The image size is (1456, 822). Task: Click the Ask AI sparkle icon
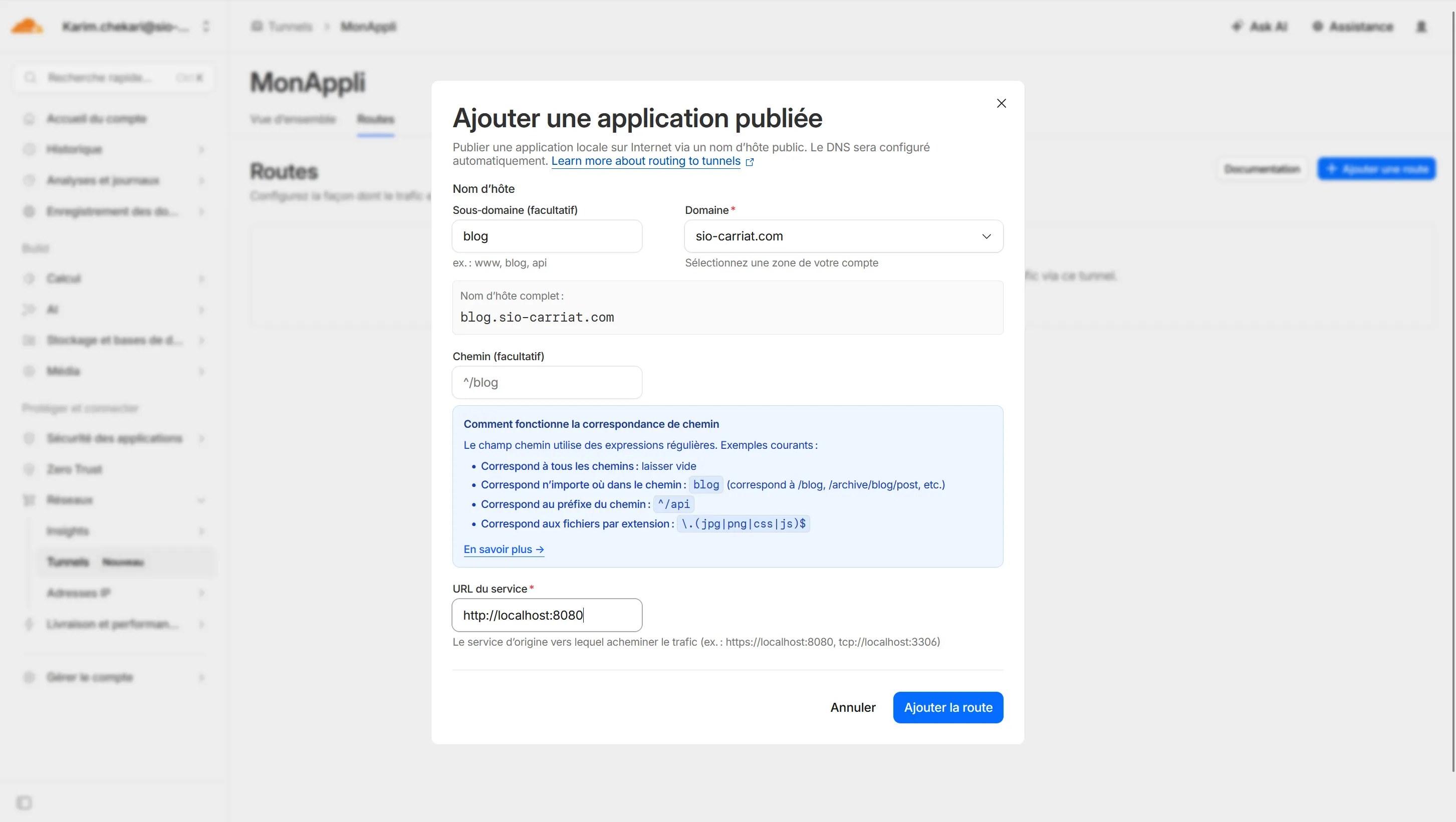pos(1237,27)
